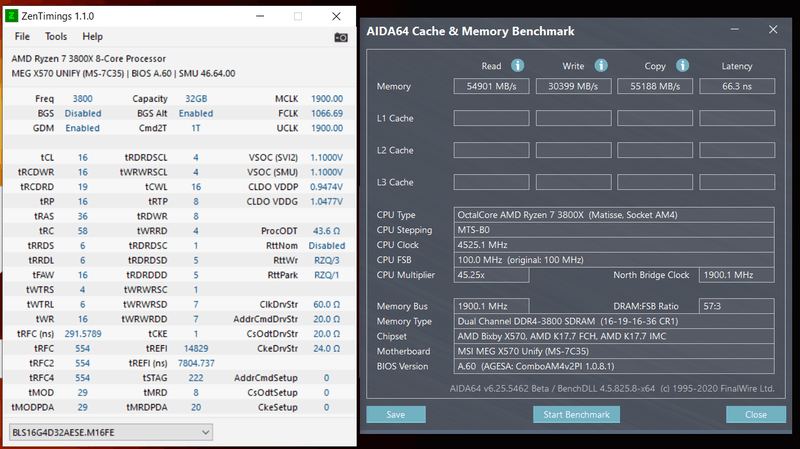
Task: Click the RttWr value RZQ/3
Action: pos(327,260)
